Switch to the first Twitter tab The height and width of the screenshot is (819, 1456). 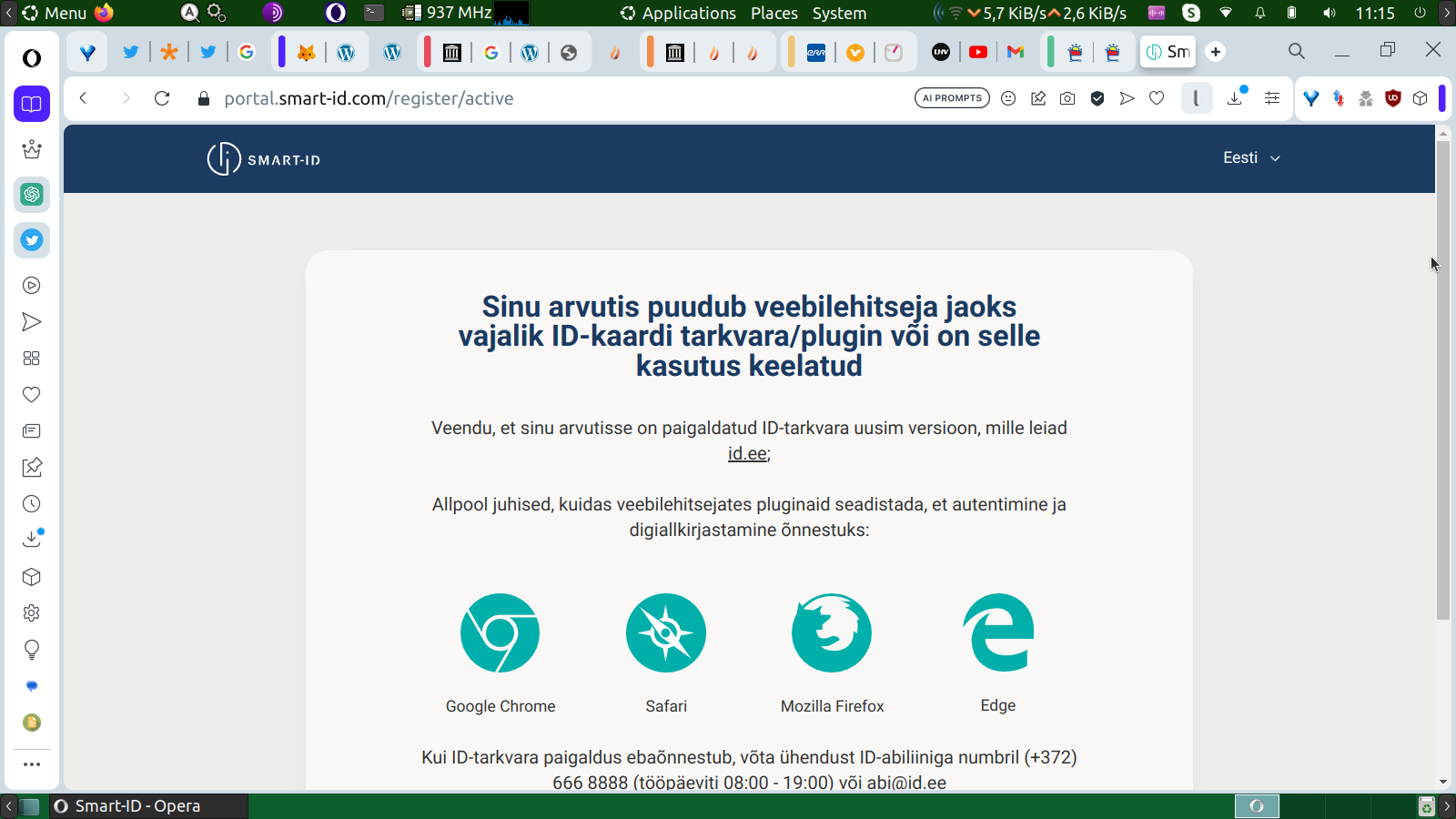tap(130, 52)
